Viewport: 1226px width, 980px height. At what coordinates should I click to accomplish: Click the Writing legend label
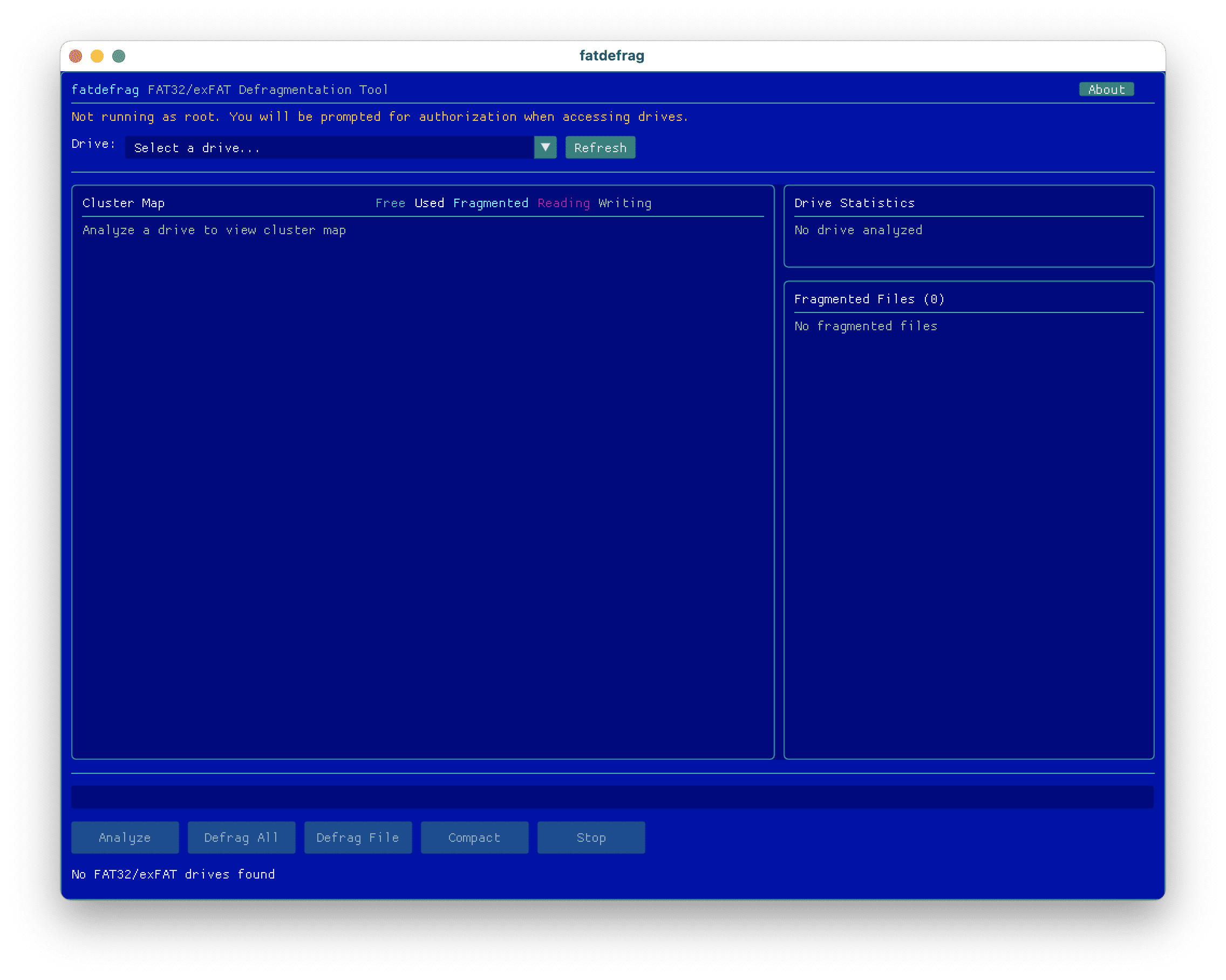pos(624,203)
